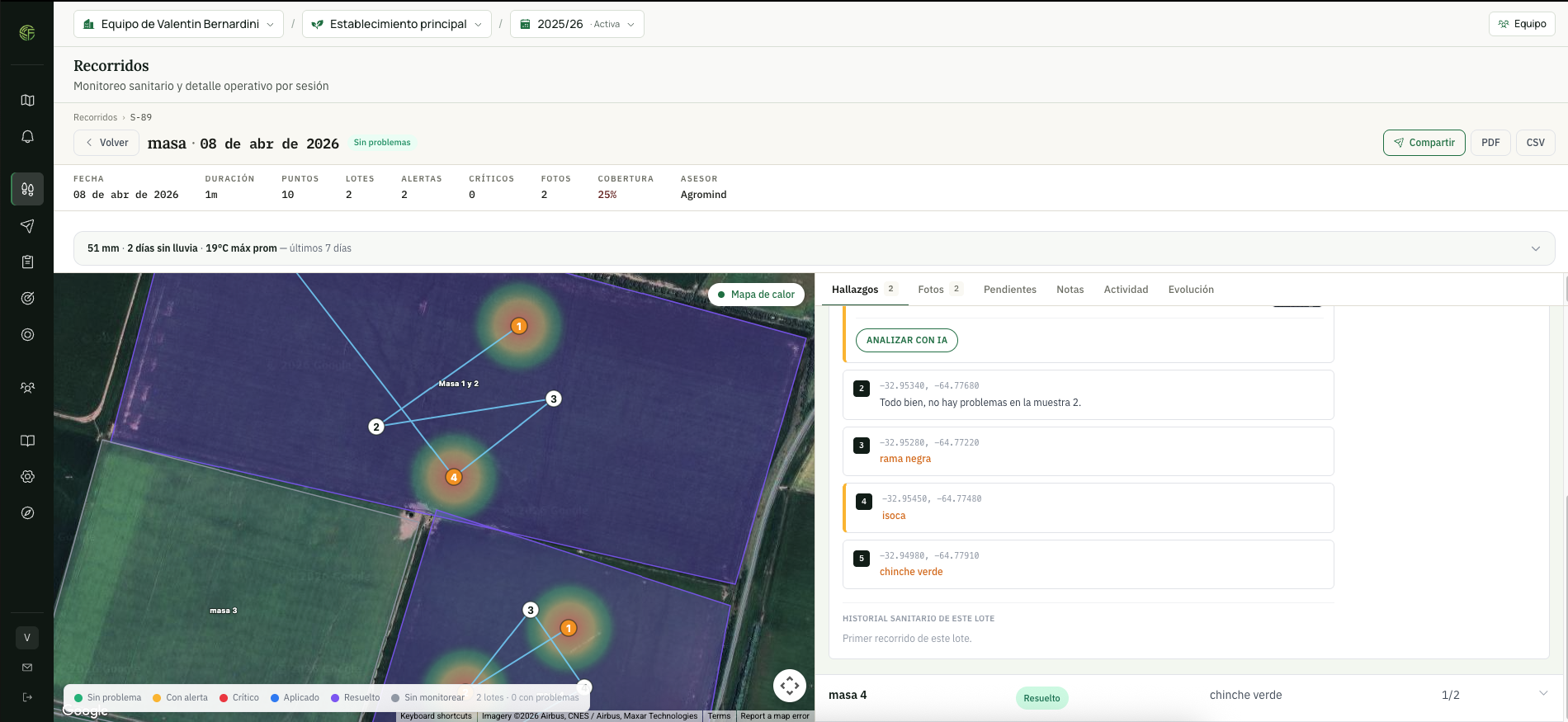Image resolution: width=1568 pixels, height=722 pixels.
Task: Click white marker 3 in Masa 1 y 2
Action: (554, 399)
